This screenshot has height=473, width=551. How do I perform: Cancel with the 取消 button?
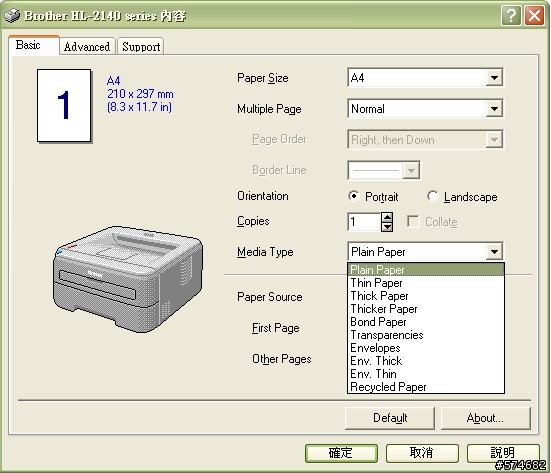422,453
